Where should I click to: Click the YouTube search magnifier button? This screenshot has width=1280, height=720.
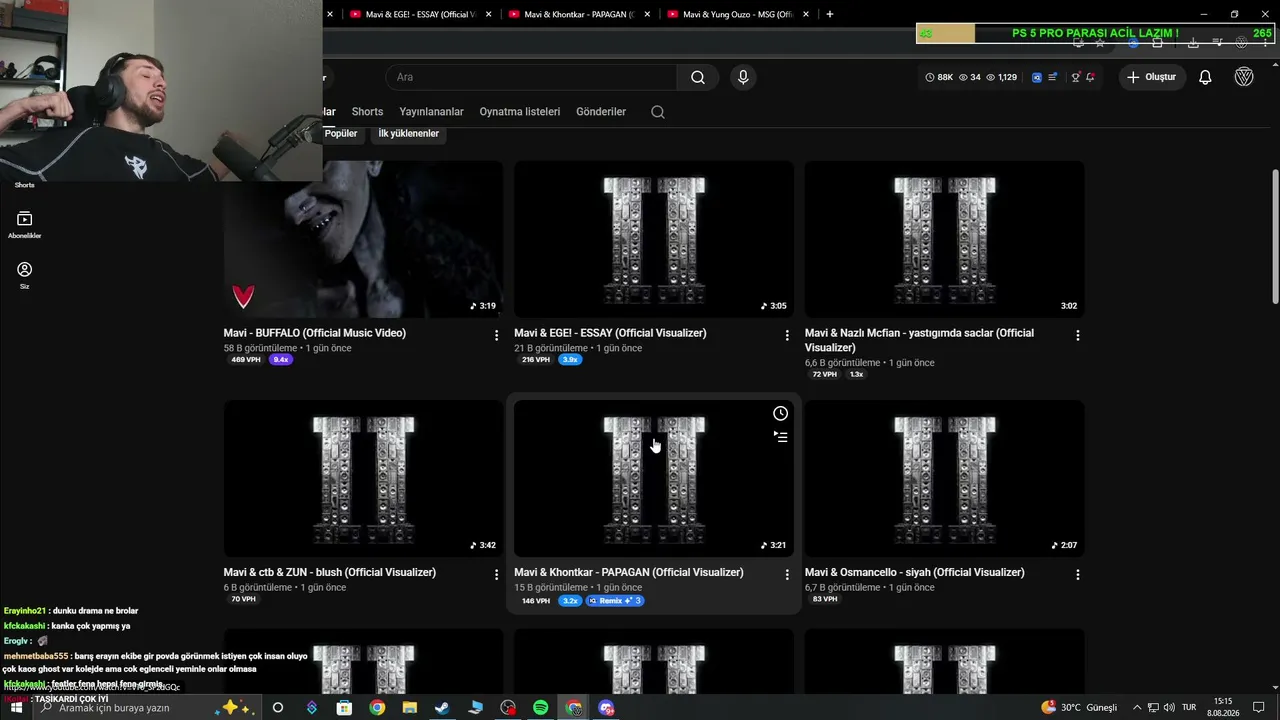[697, 77]
